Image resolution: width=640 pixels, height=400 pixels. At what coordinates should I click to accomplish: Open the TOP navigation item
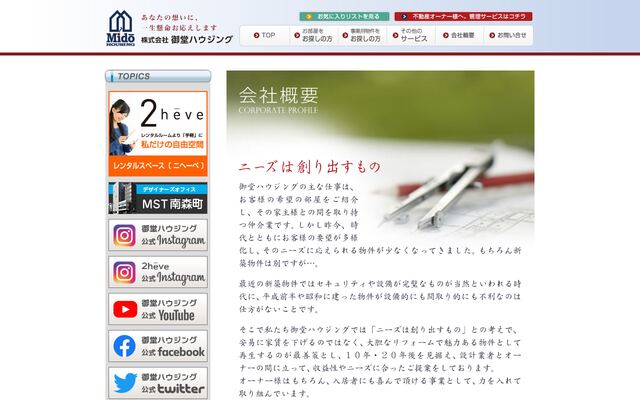[x=264, y=36]
